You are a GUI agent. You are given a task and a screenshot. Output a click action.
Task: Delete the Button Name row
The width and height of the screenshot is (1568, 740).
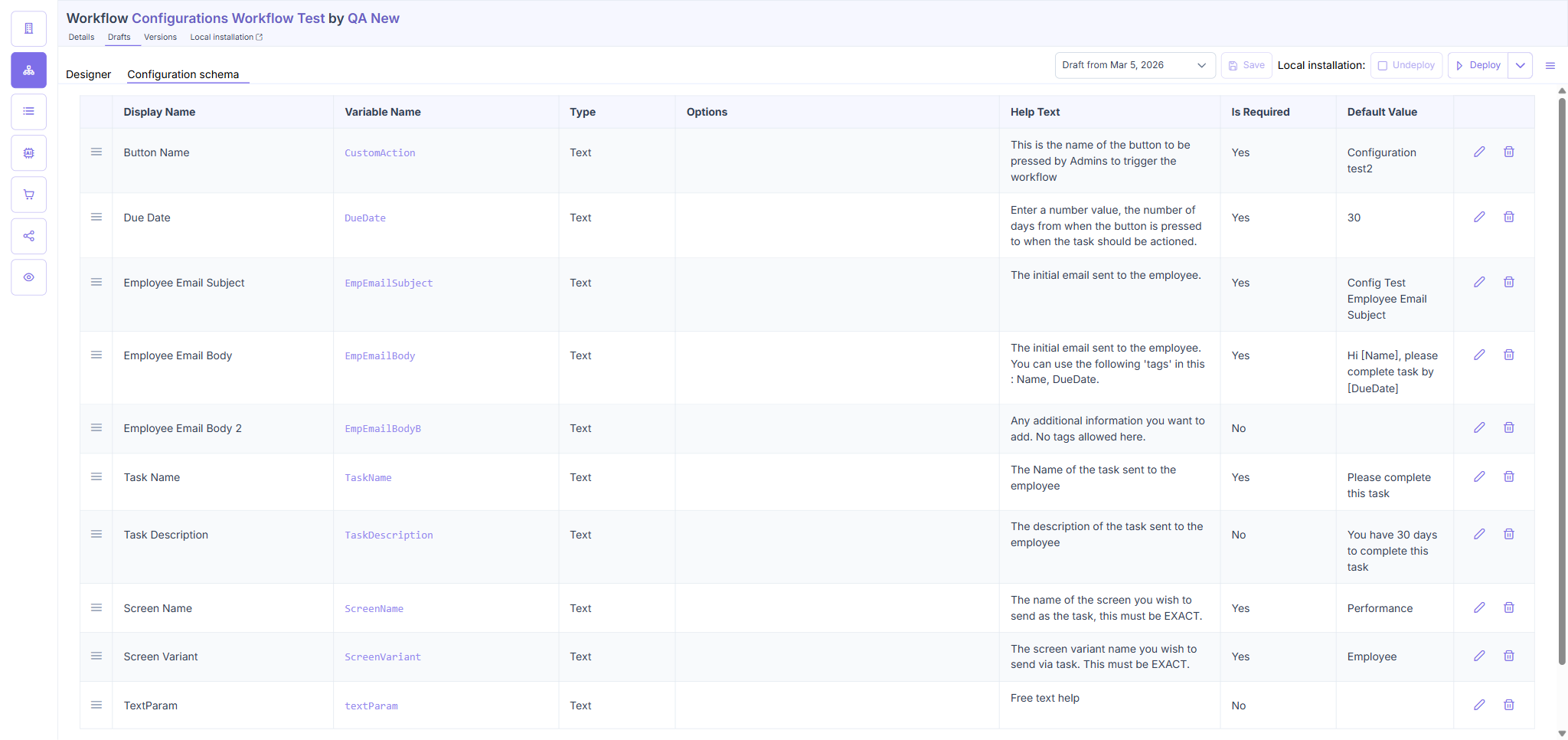point(1509,152)
